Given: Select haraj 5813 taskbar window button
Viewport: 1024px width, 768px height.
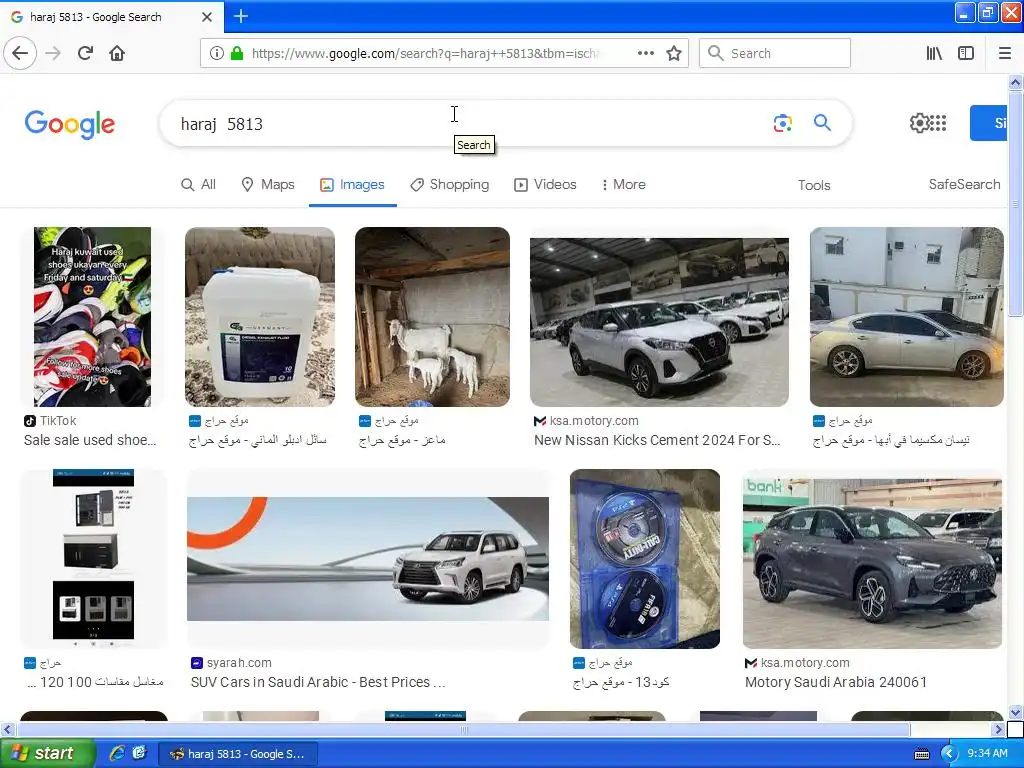Looking at the screenshot, I should tap(238, 754).
